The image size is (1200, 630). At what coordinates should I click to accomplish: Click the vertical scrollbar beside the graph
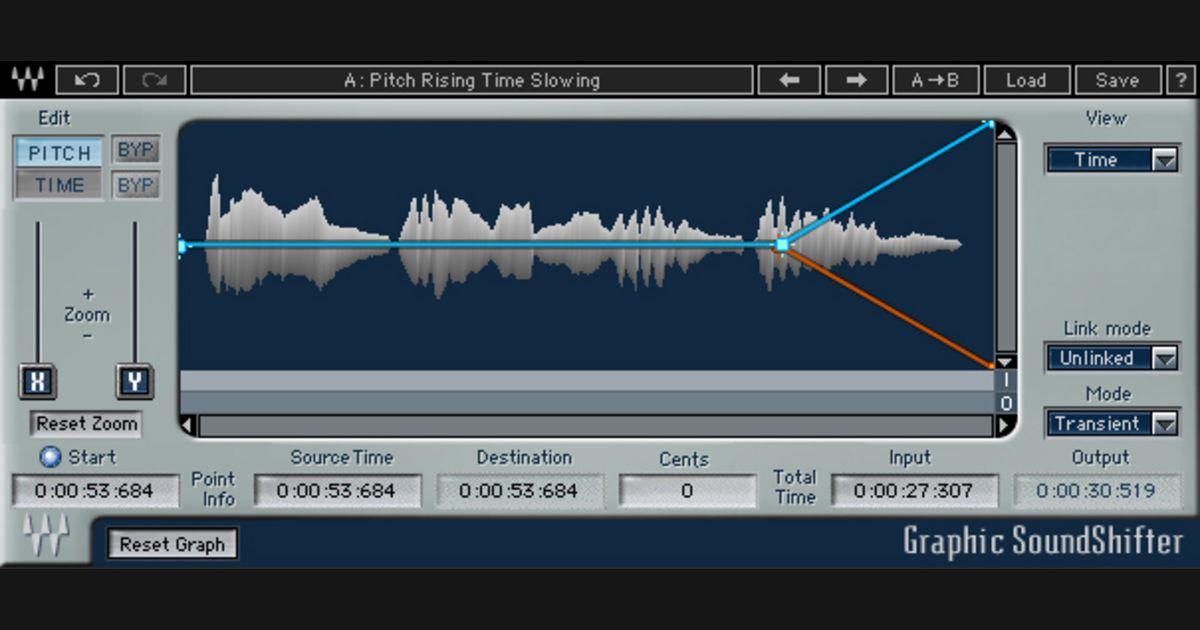tap(1006, 246)
